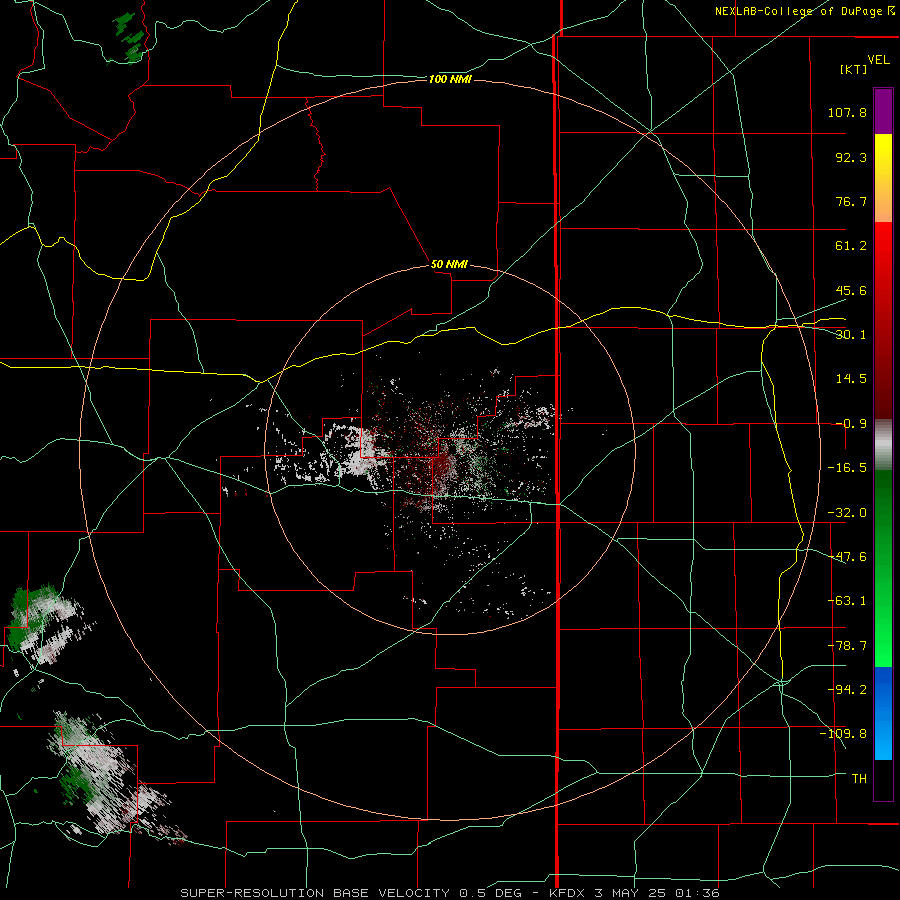The image size is (900, 900).
Task: Select the -32.0 velocity scale value
Action: [847, 513]
